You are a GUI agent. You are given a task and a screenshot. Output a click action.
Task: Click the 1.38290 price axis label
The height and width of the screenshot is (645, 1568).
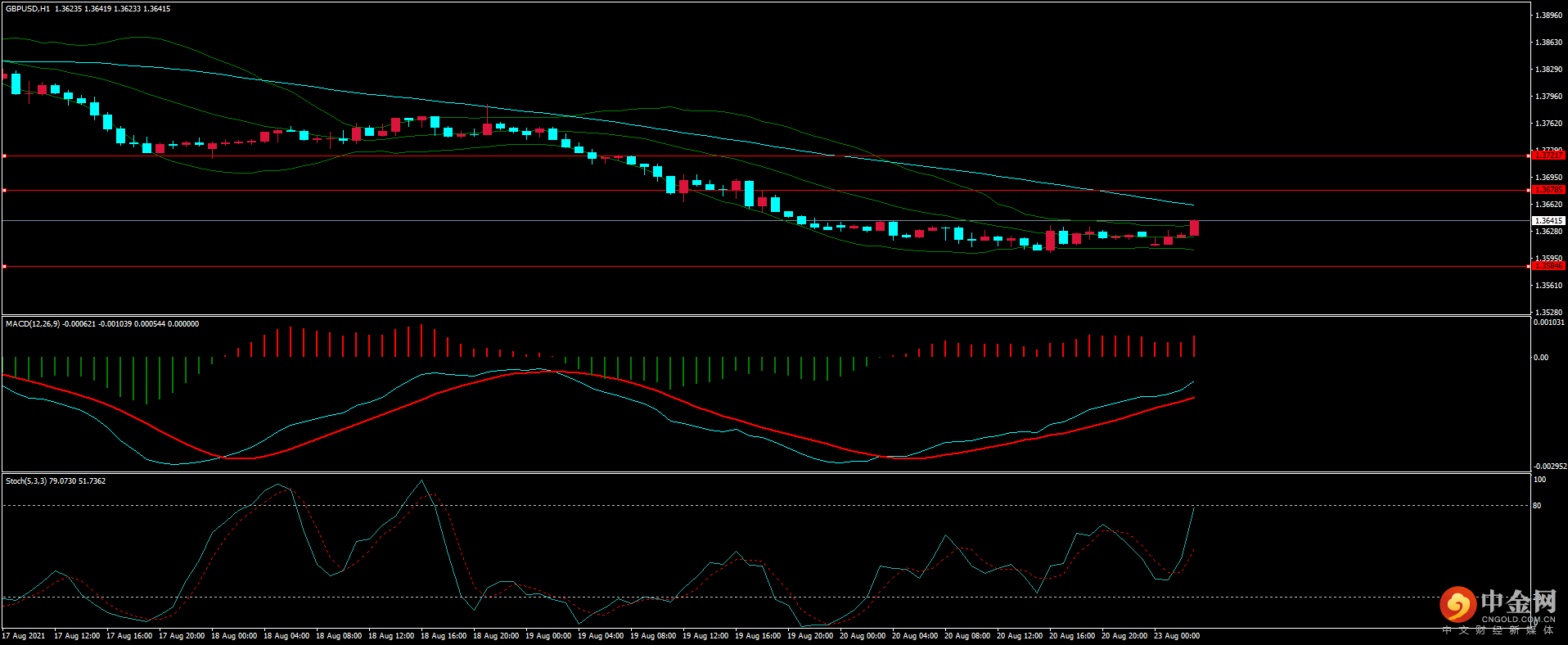click(x=1548, y=70)
